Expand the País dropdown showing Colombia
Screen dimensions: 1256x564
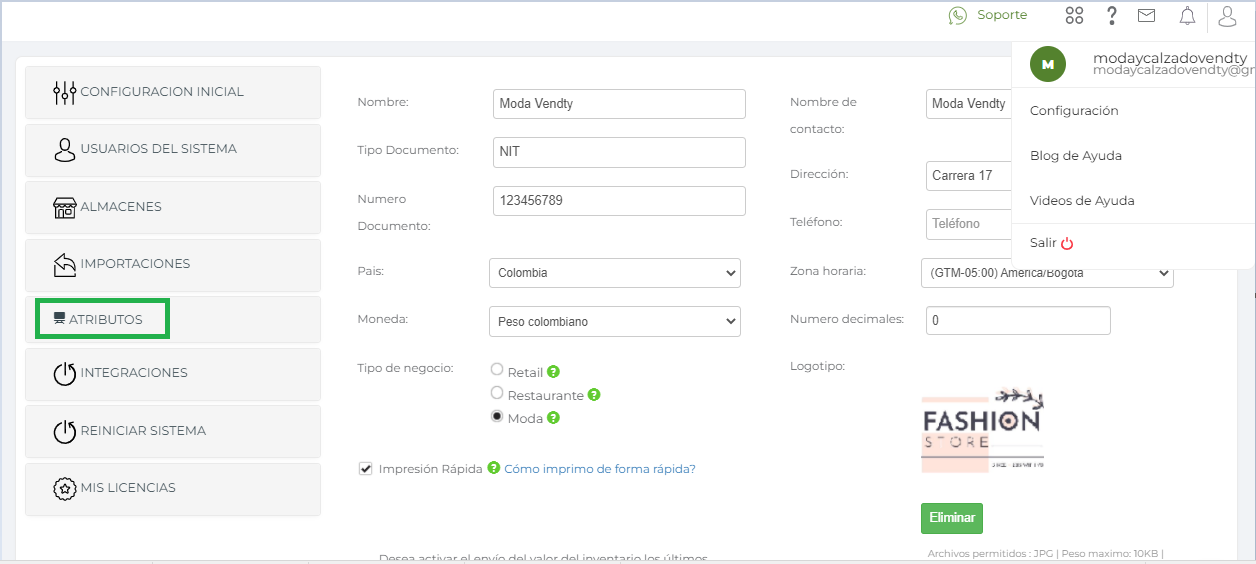pos(615,273)
